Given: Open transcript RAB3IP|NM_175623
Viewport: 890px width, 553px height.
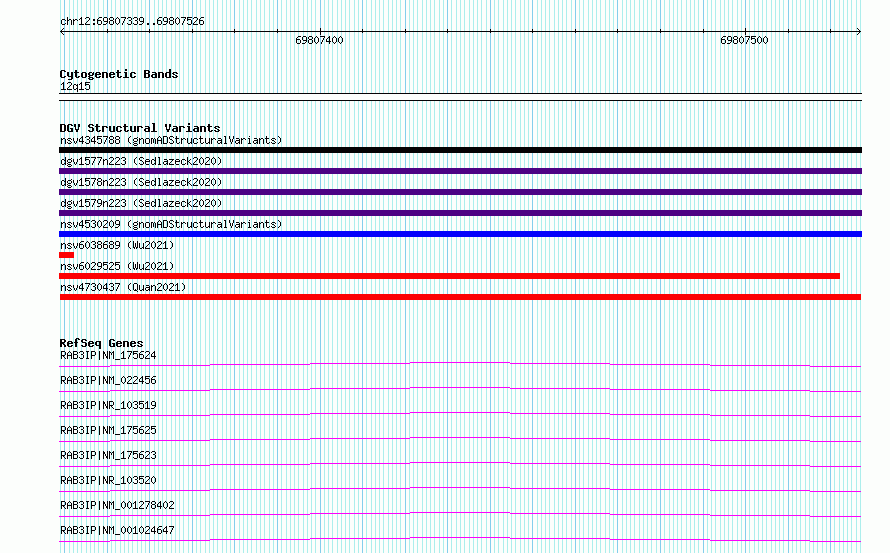Looking at the screenshot, I should tap(108, 455).
